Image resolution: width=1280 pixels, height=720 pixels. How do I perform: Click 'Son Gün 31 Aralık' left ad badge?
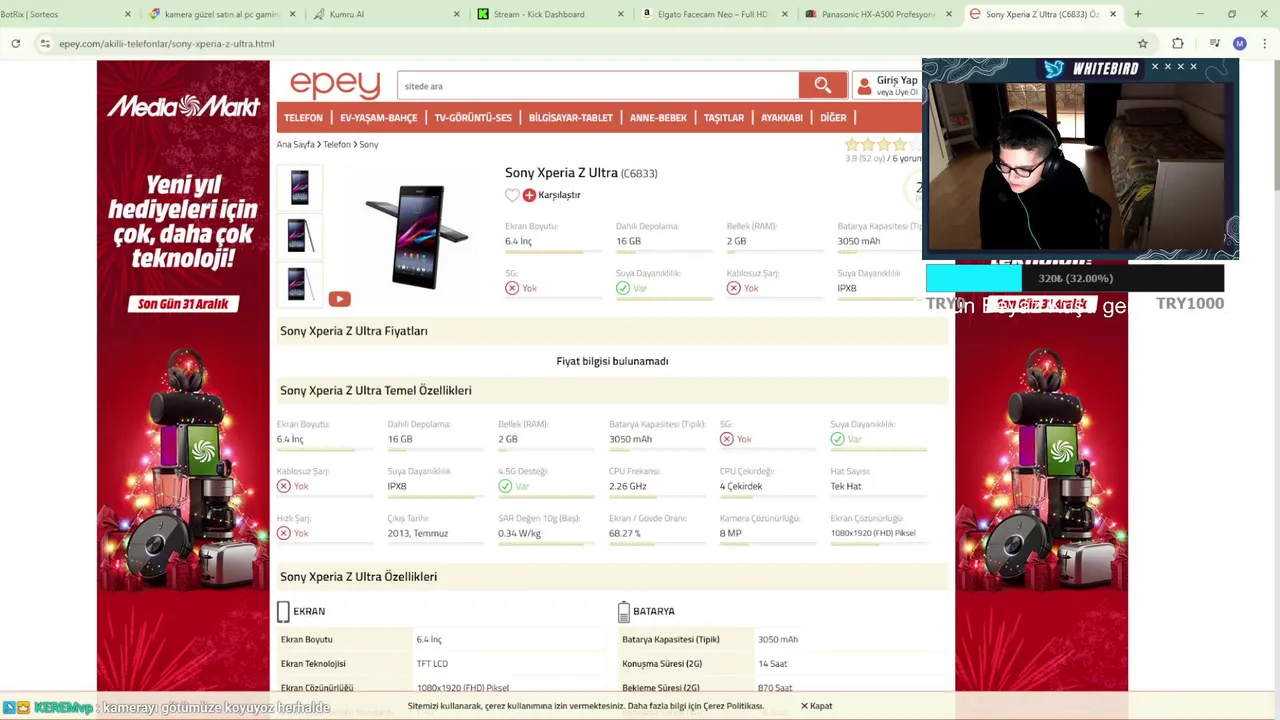pos(183,304)
